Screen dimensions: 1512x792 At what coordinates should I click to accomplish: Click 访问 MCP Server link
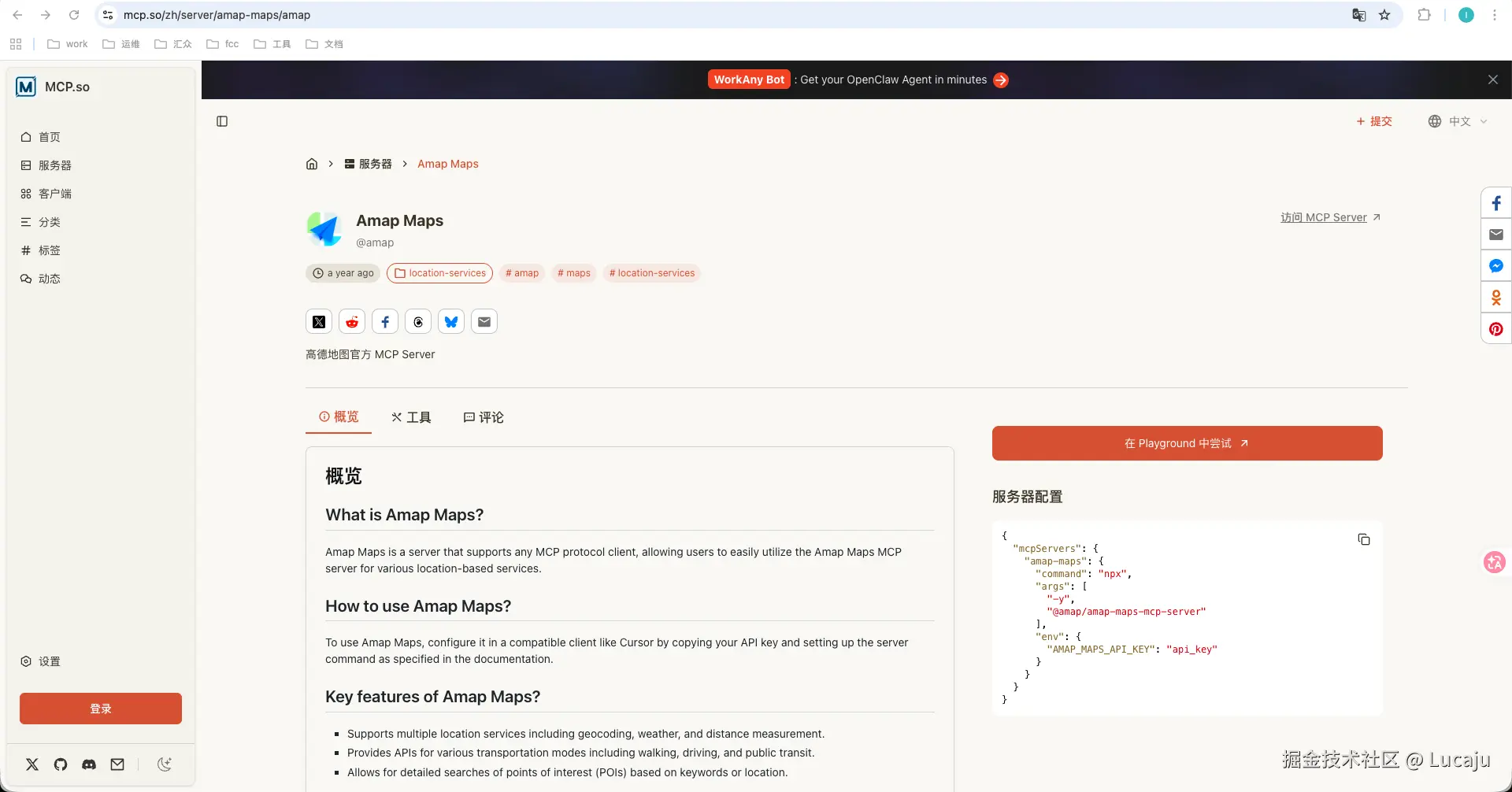pyautogui.click(x=1330, y=217)
